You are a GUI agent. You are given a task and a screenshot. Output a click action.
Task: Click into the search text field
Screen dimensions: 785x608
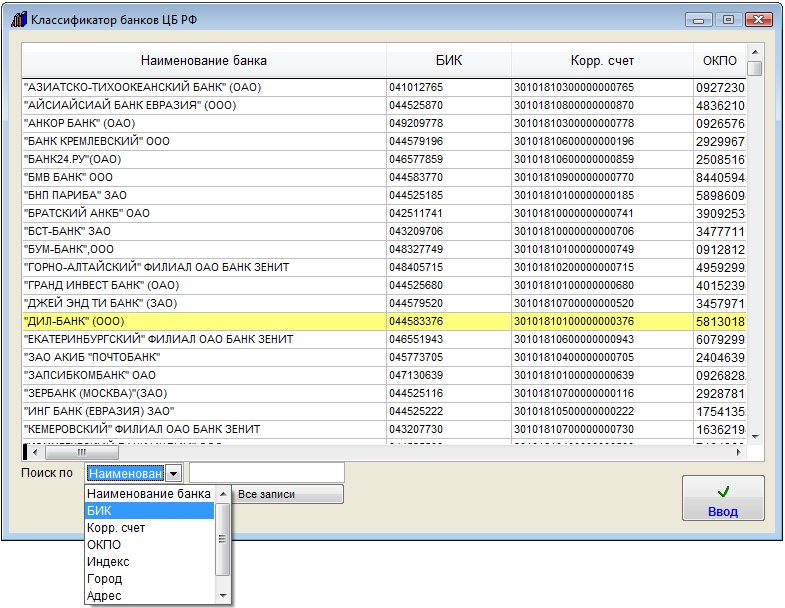267,472
